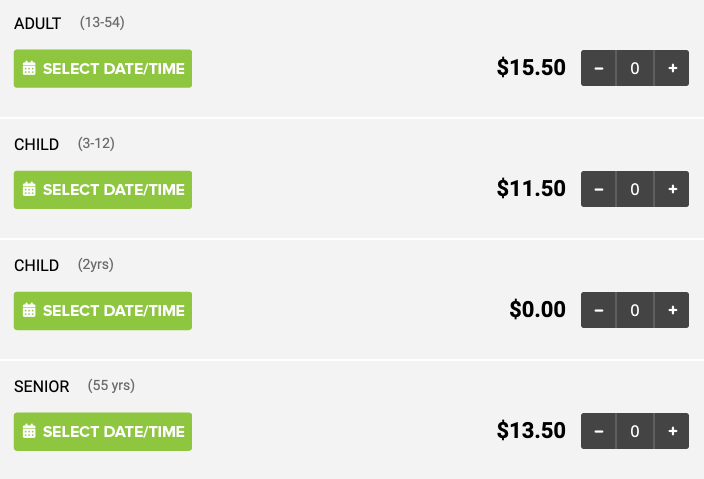Click calendar icon on Child (3-12) date button
This screenshot has width=704, height=479.
coord(29,189)
